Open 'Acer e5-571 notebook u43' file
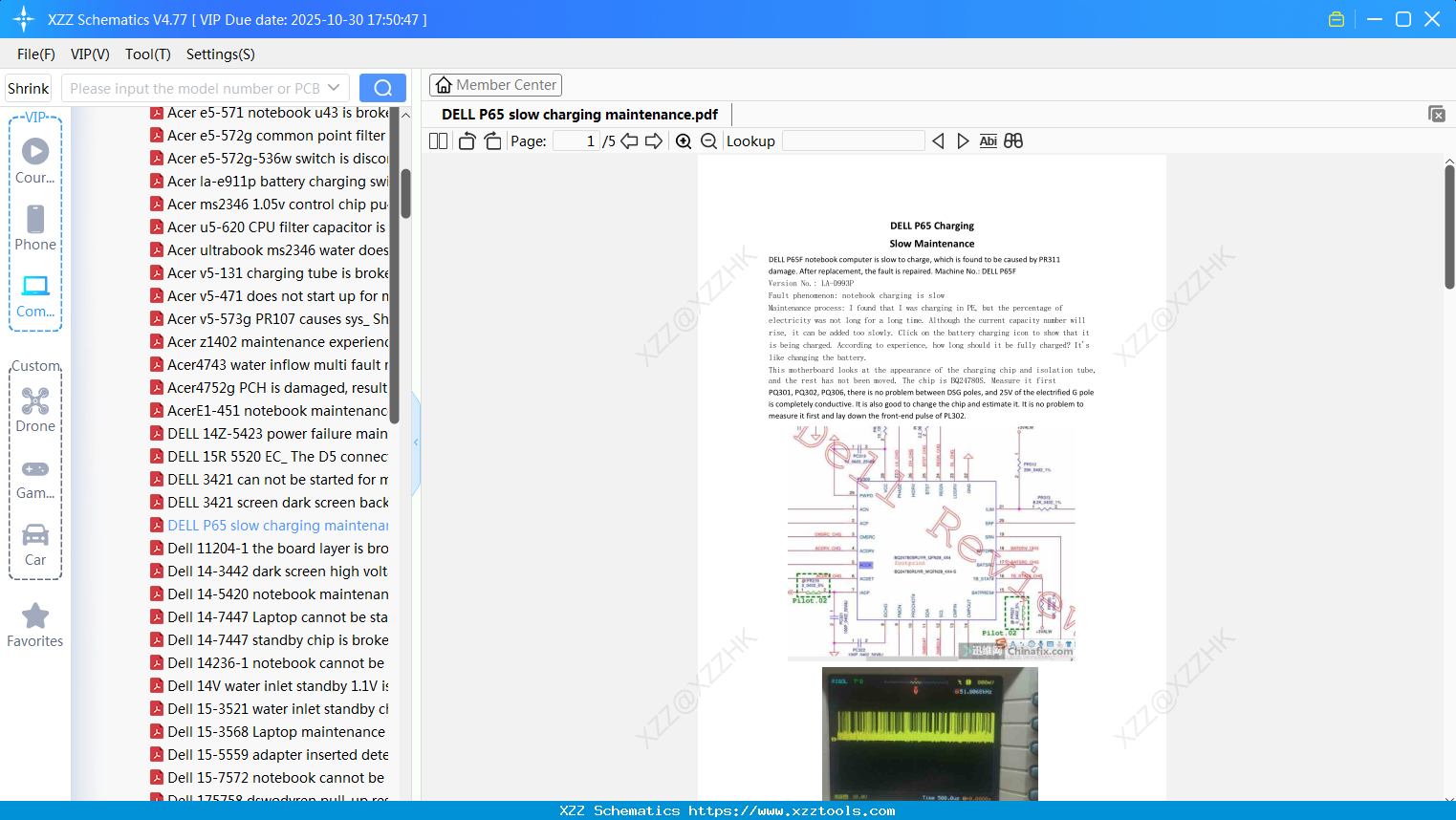Screen dimensions: 1456x820 pos(270,113)
